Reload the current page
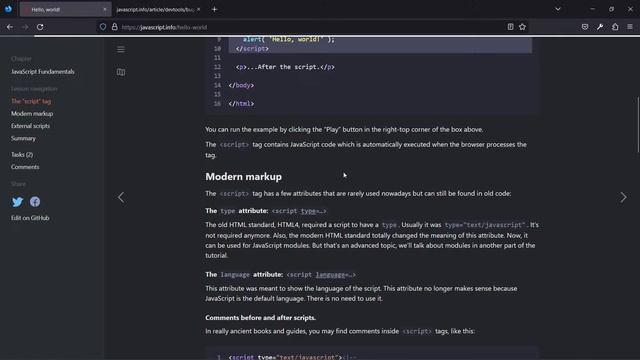 pos(40,27)
